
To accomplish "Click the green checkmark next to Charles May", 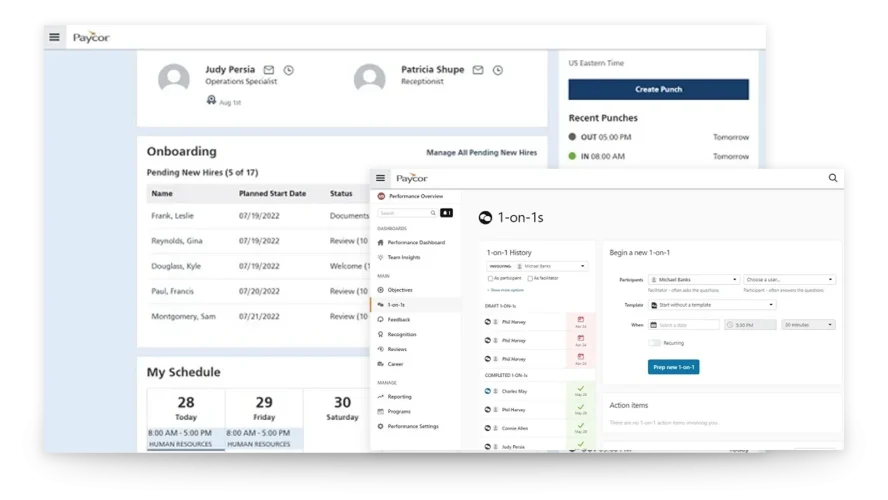I will pyautogui.click(x=581, y=391).
